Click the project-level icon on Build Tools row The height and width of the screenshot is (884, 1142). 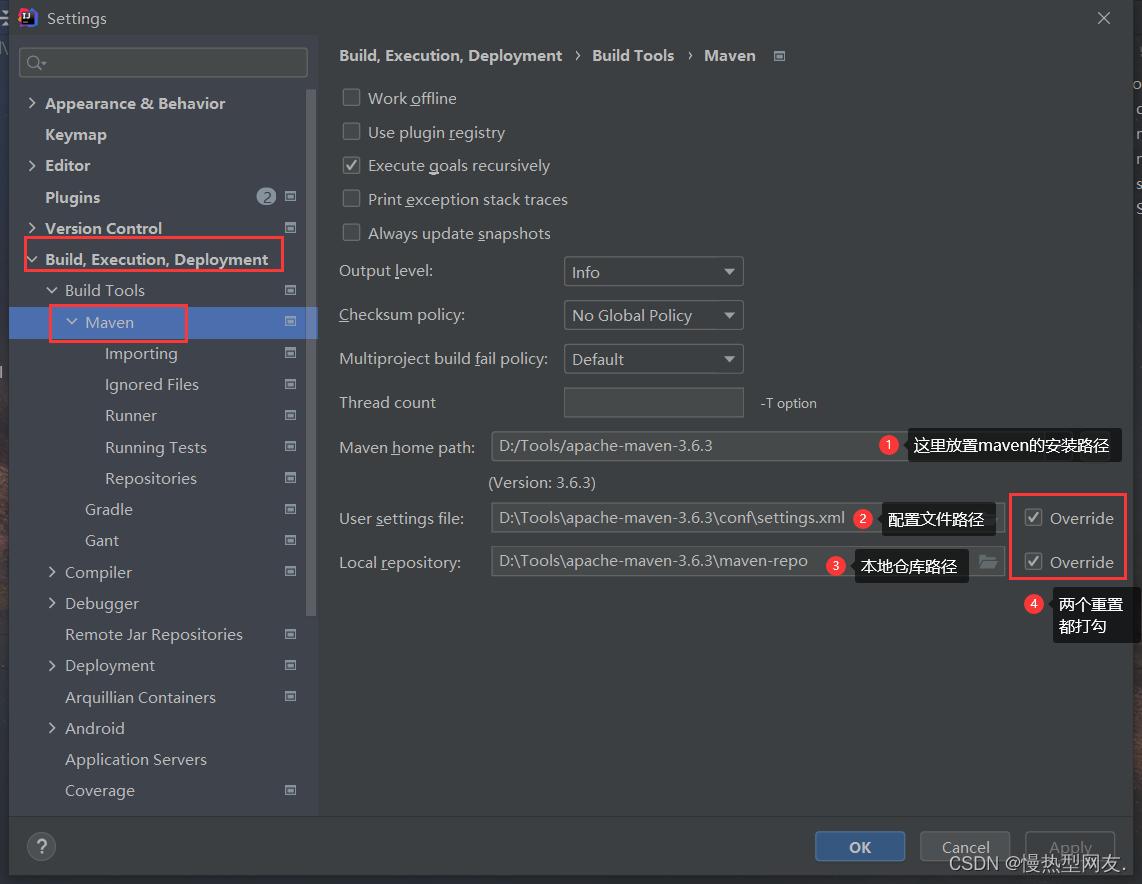291,291
